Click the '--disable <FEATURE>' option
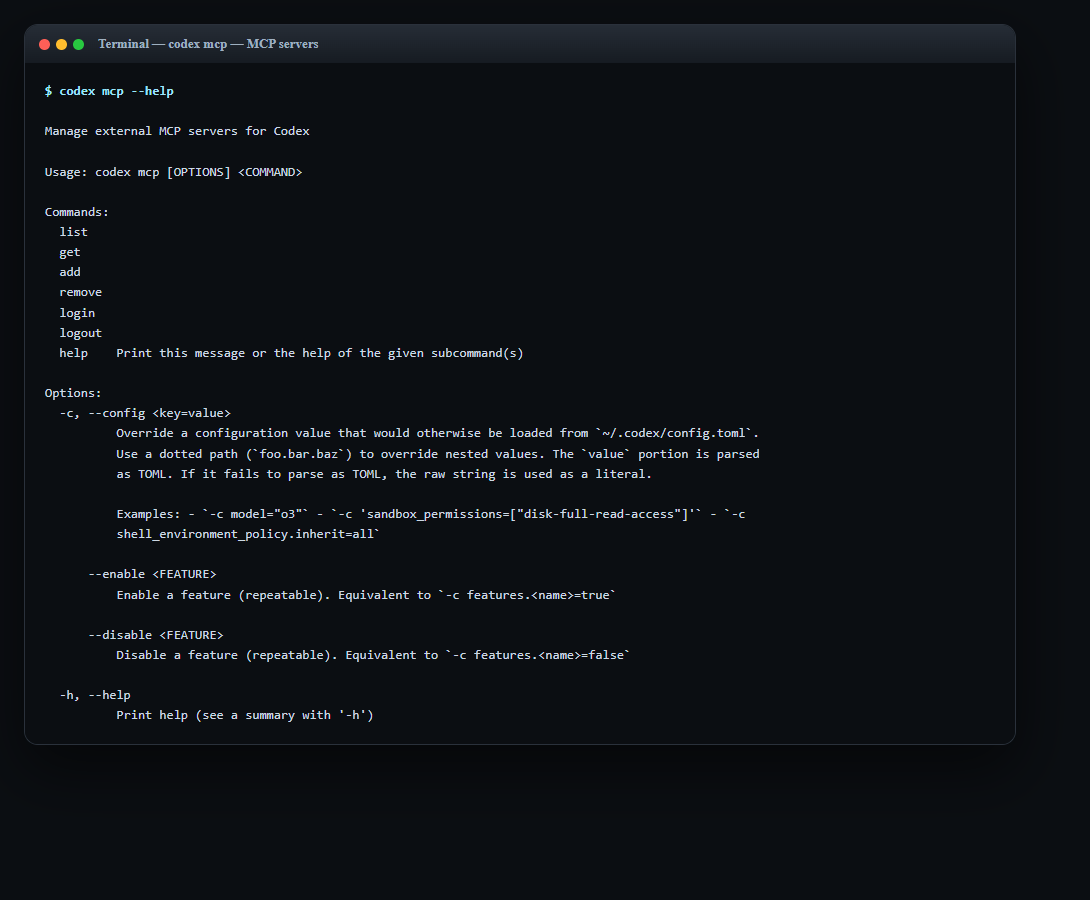Image resolution: width=1090 pixels, height=900 pixels. (156, 635)
